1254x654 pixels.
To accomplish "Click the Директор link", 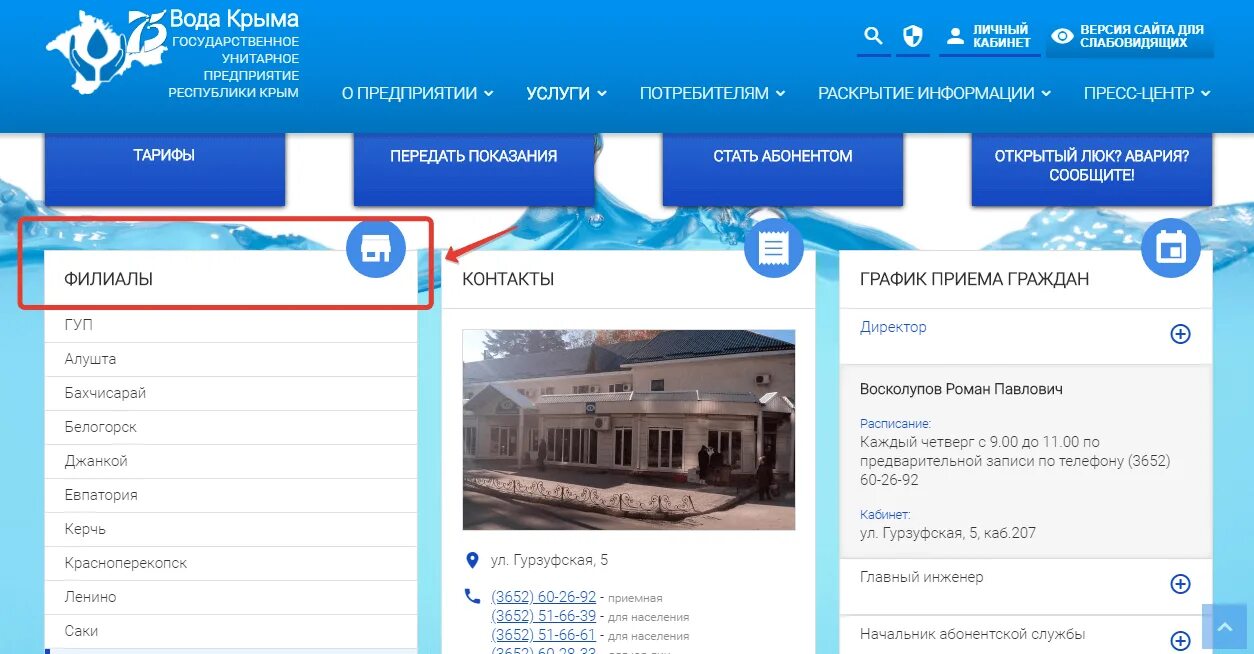I will coord(893,327).
